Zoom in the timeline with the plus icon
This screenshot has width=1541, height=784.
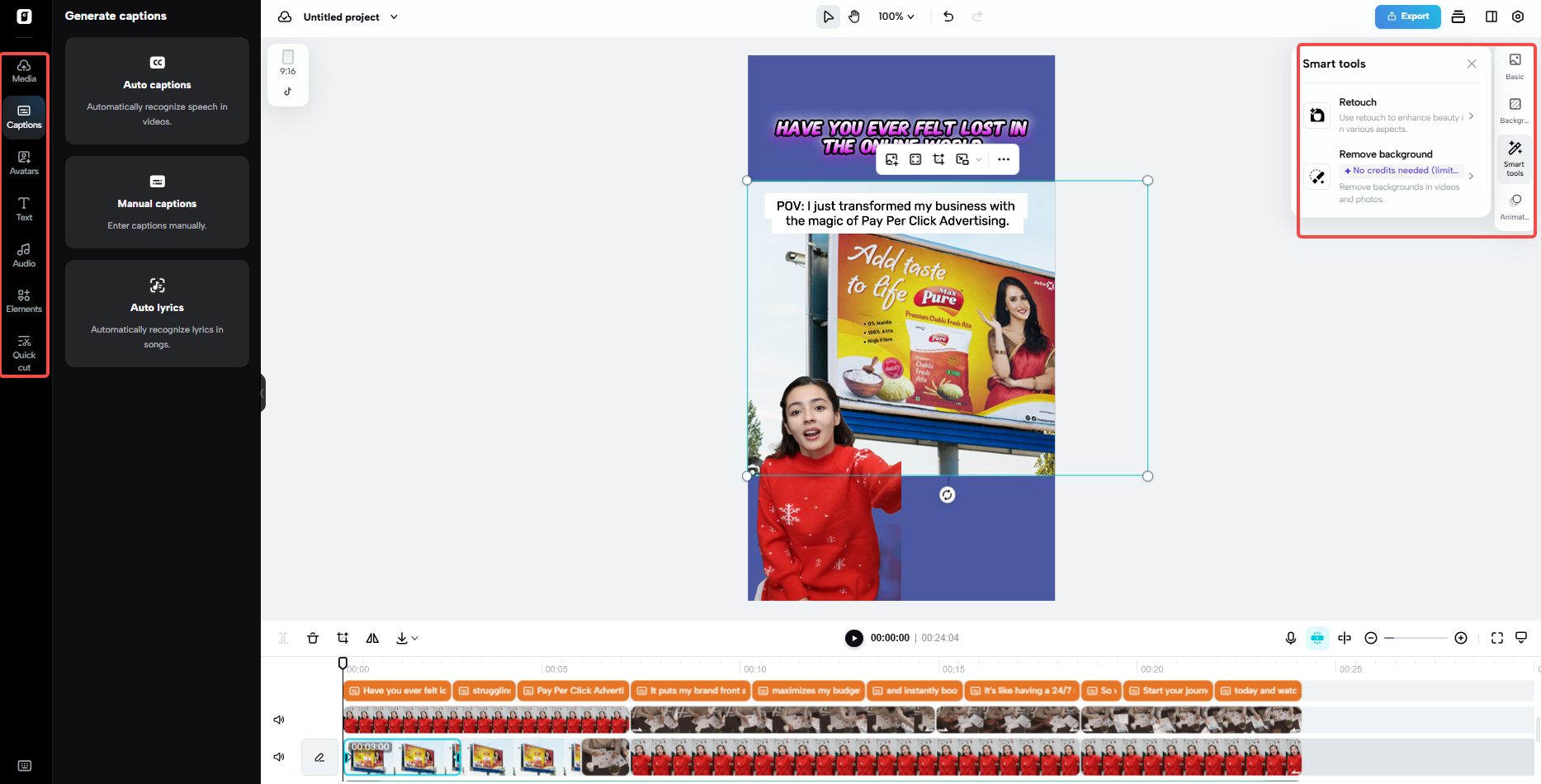(1461, 638)
